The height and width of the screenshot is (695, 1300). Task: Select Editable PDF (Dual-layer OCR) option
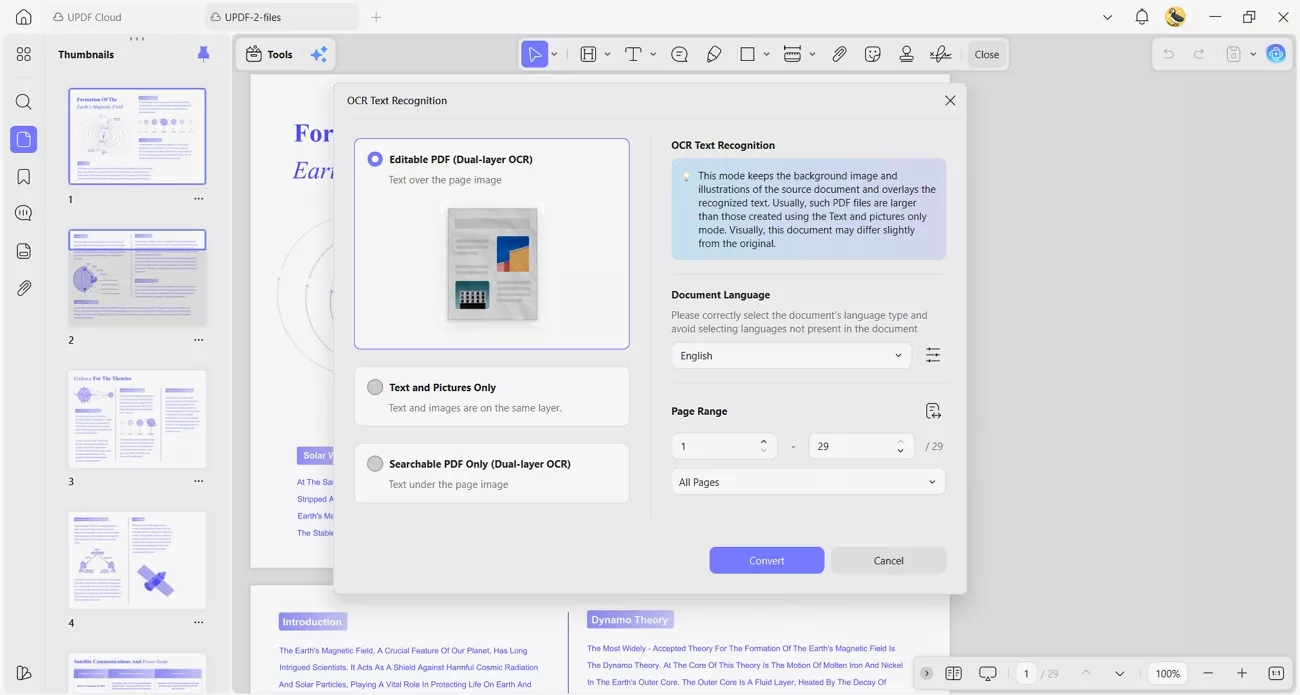point(492,243)
